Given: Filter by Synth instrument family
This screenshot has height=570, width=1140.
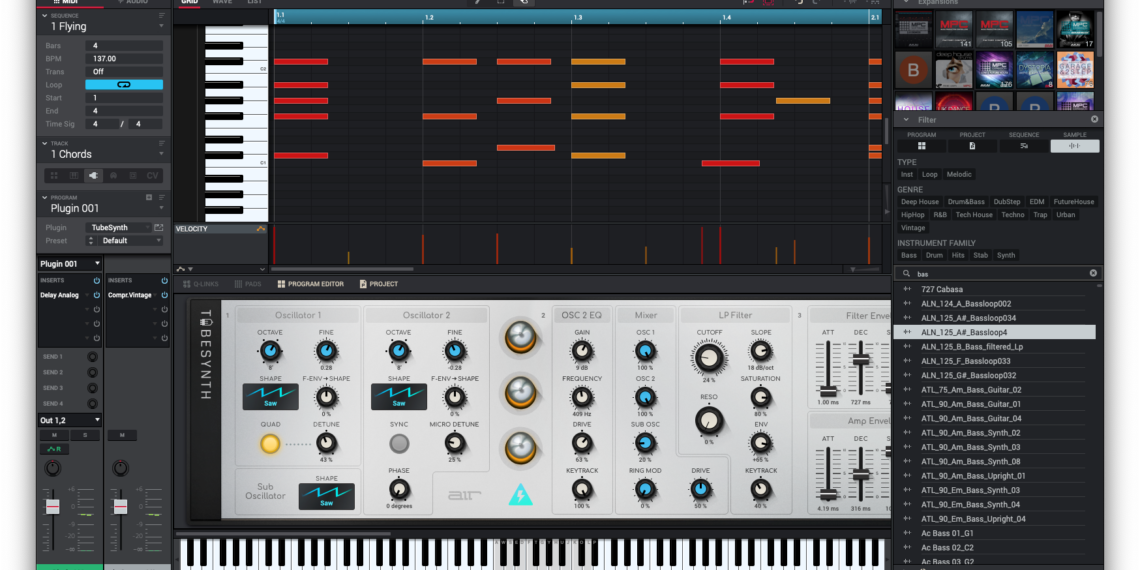Looking at the screenshot, I should click(x=1006, y=255).
